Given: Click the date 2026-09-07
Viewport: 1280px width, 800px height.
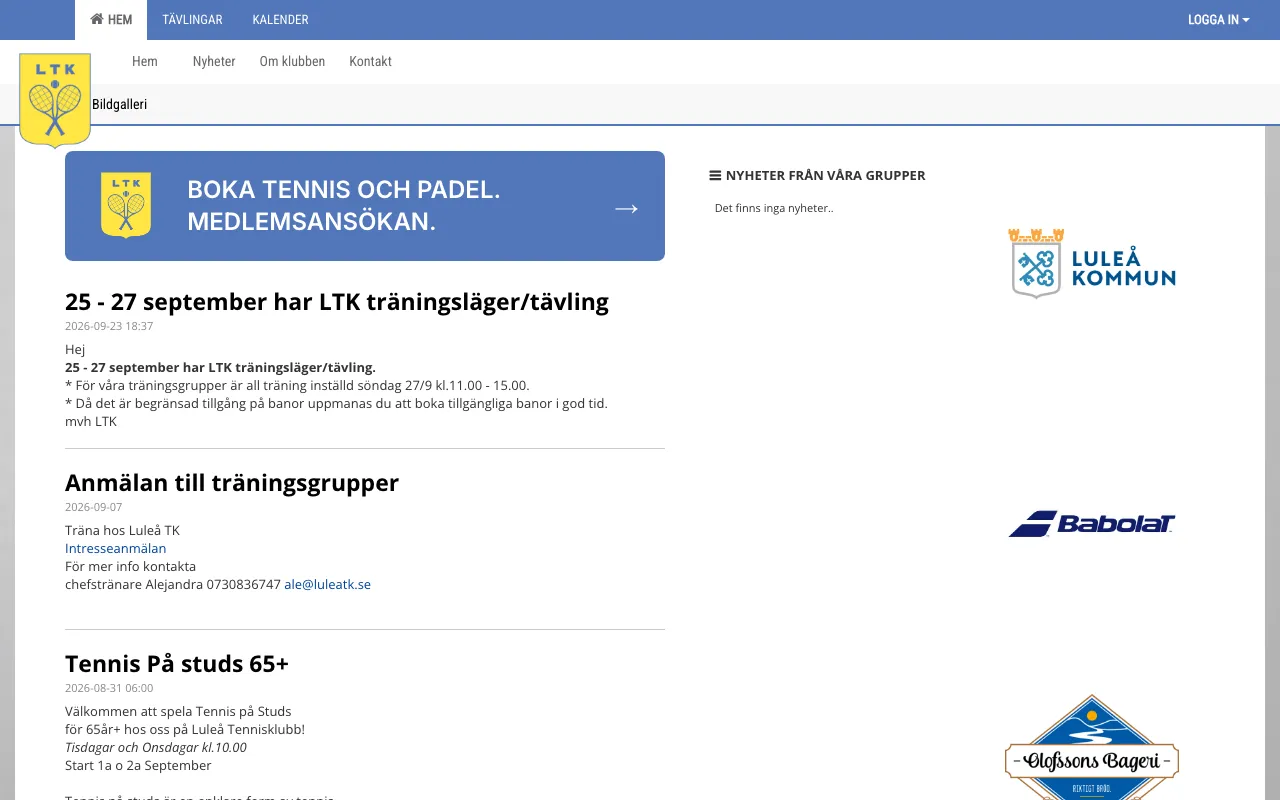Looking at the screenshot, I should point(93,507).
